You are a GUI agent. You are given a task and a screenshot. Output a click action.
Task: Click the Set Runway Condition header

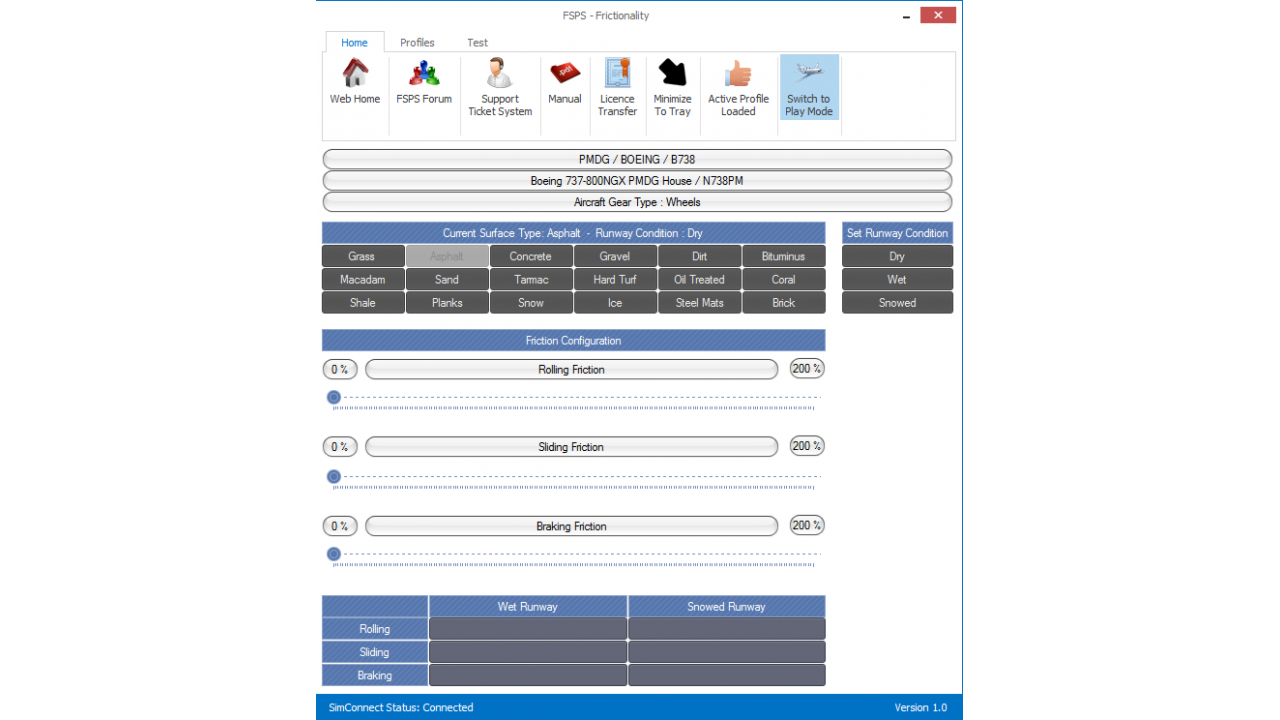pos(897,233)
